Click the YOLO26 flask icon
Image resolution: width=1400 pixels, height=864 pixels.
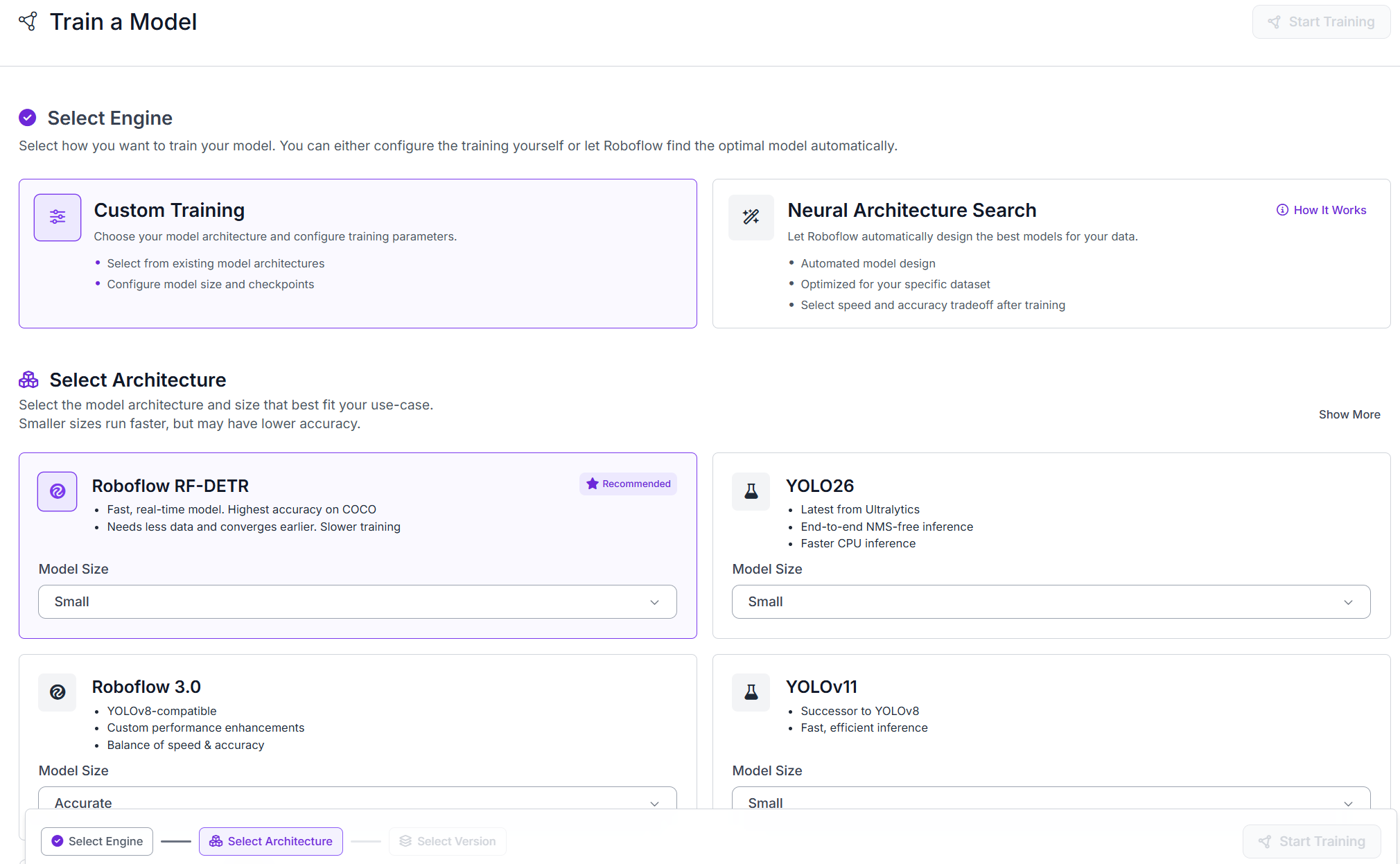pyautogui.click(x=751, y=491)
